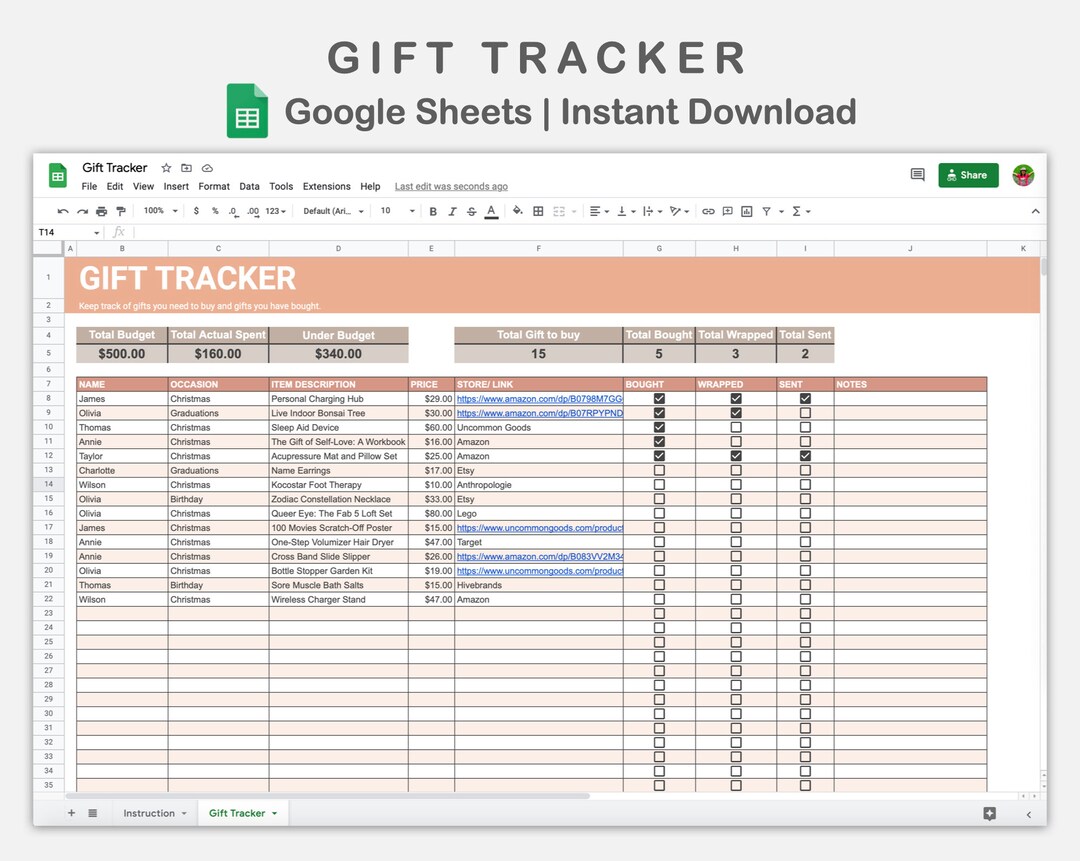The height and width of the screenshot is (861, 1080).
Task: Switch to the Instruction sheet tab
Action: click(x=152, y=813)
